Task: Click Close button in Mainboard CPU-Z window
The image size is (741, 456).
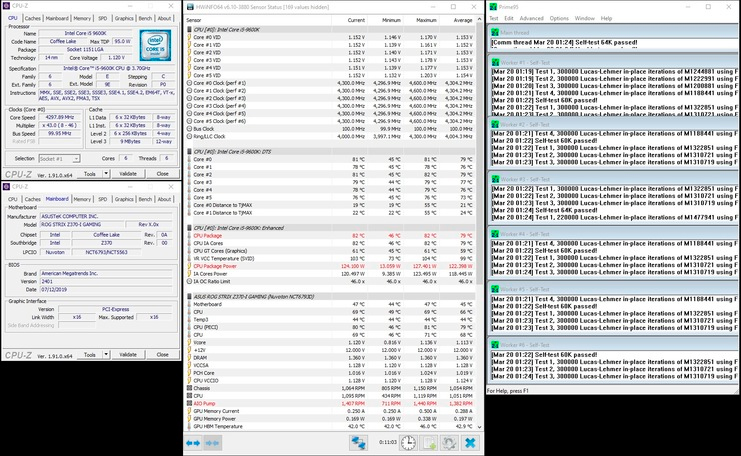Action: click(x=163, y=354)
